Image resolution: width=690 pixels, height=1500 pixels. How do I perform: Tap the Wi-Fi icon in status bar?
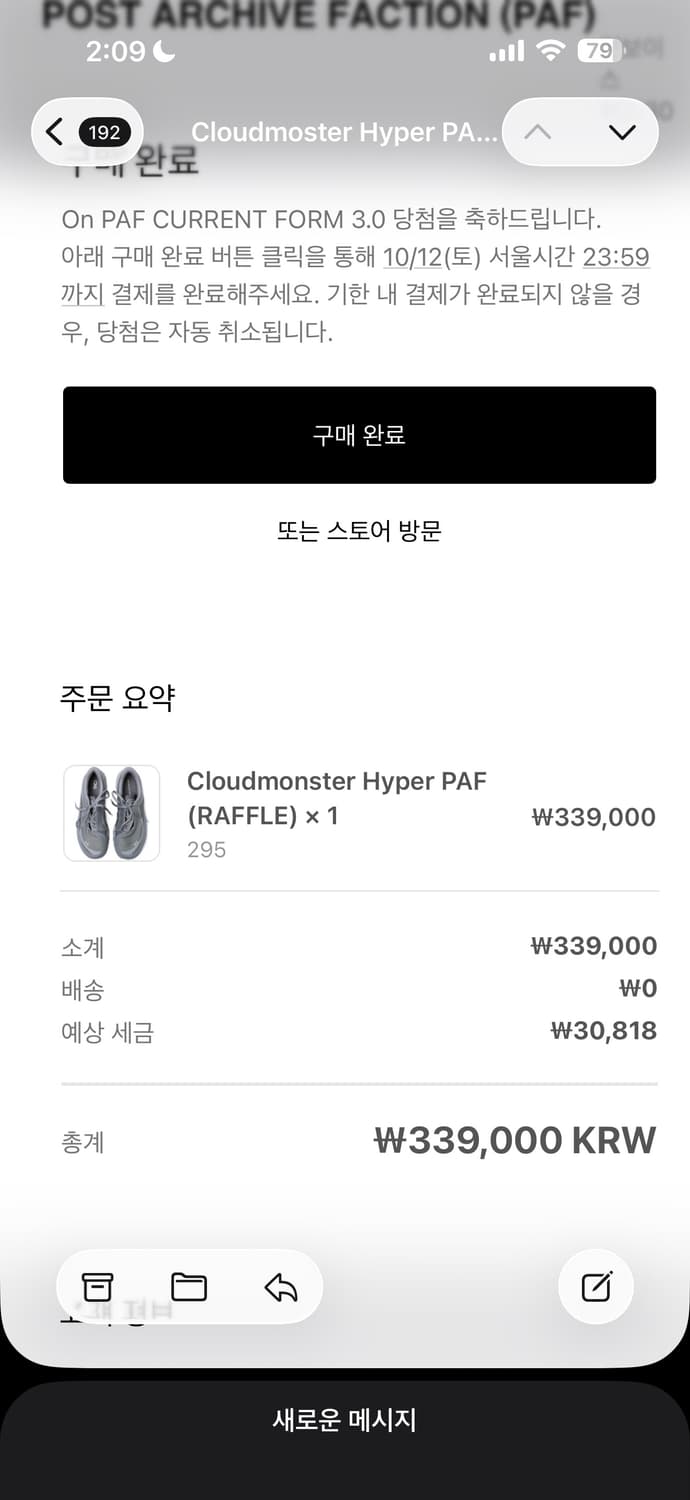[x=550, y=51]
